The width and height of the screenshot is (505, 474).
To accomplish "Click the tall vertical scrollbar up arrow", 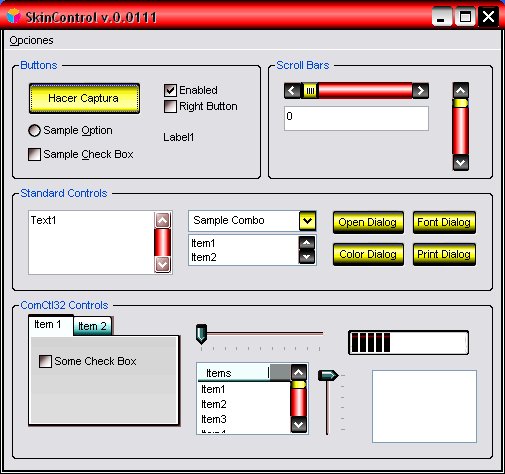I will [x=461, y=90].
